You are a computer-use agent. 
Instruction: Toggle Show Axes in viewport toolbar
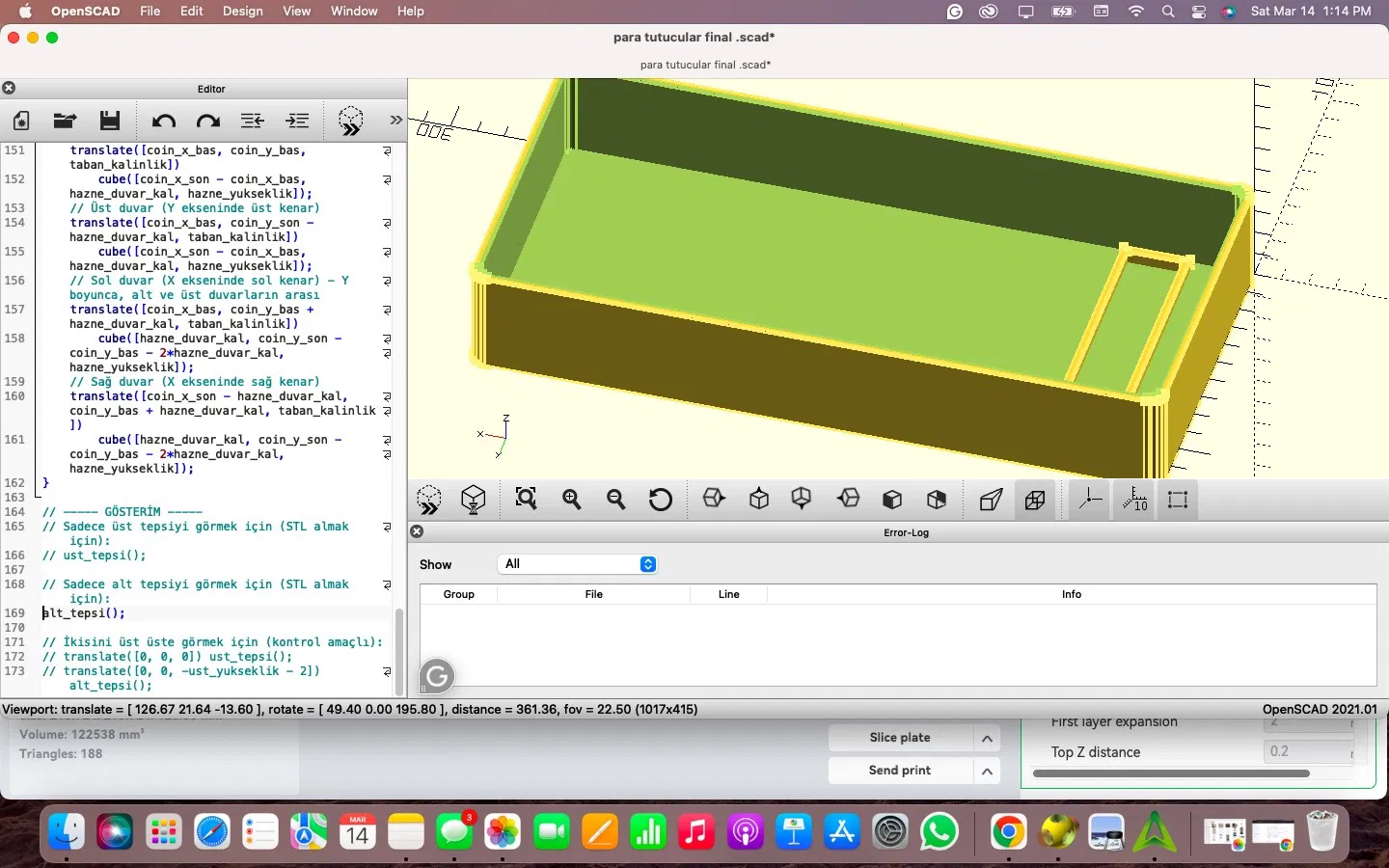1090,500
